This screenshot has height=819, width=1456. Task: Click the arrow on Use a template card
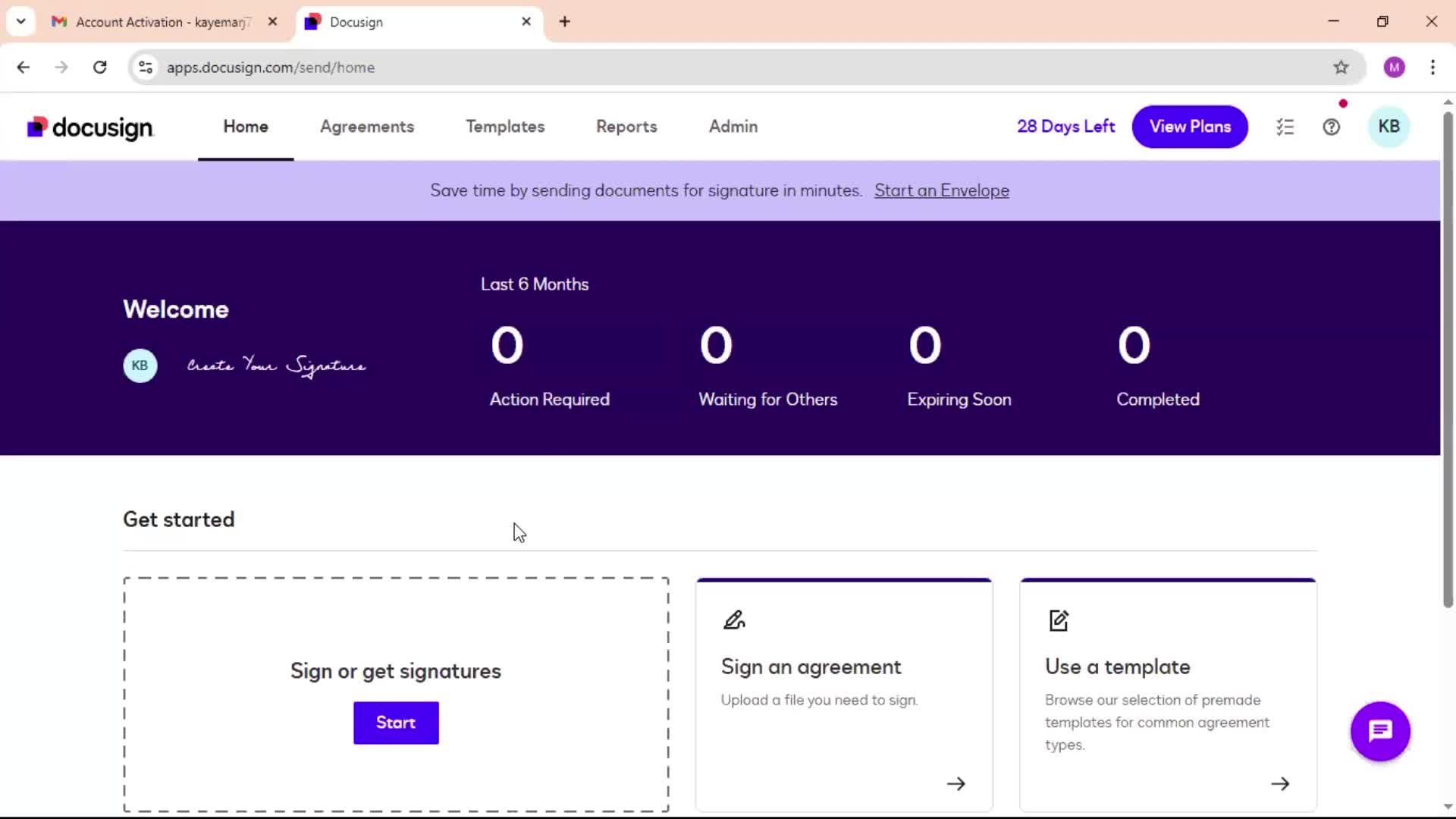coord(1280,783)
